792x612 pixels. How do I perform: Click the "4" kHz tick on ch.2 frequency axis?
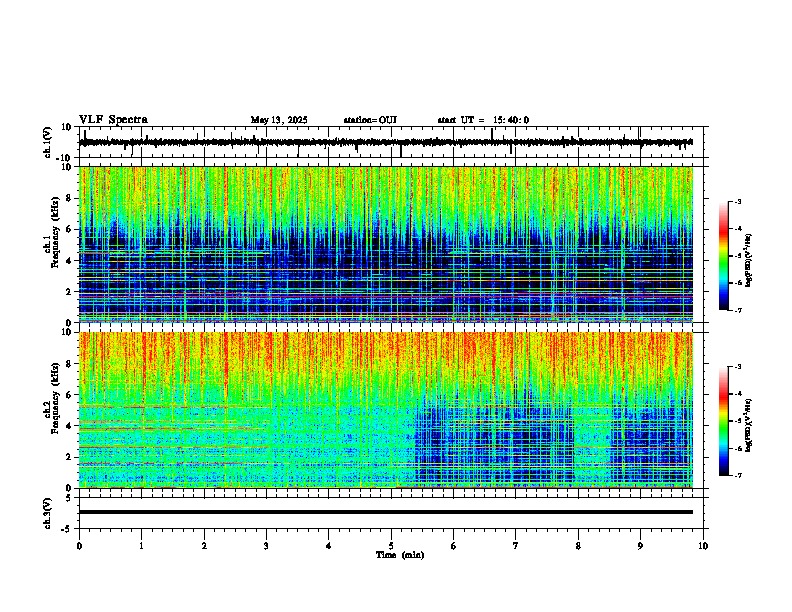point(70,426)
